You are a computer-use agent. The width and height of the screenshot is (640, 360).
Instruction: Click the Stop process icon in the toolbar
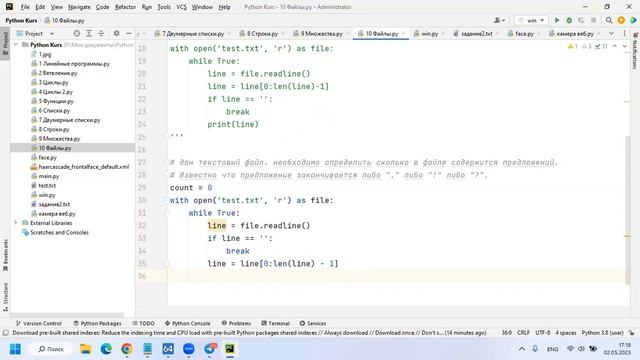tap(593, 20)
